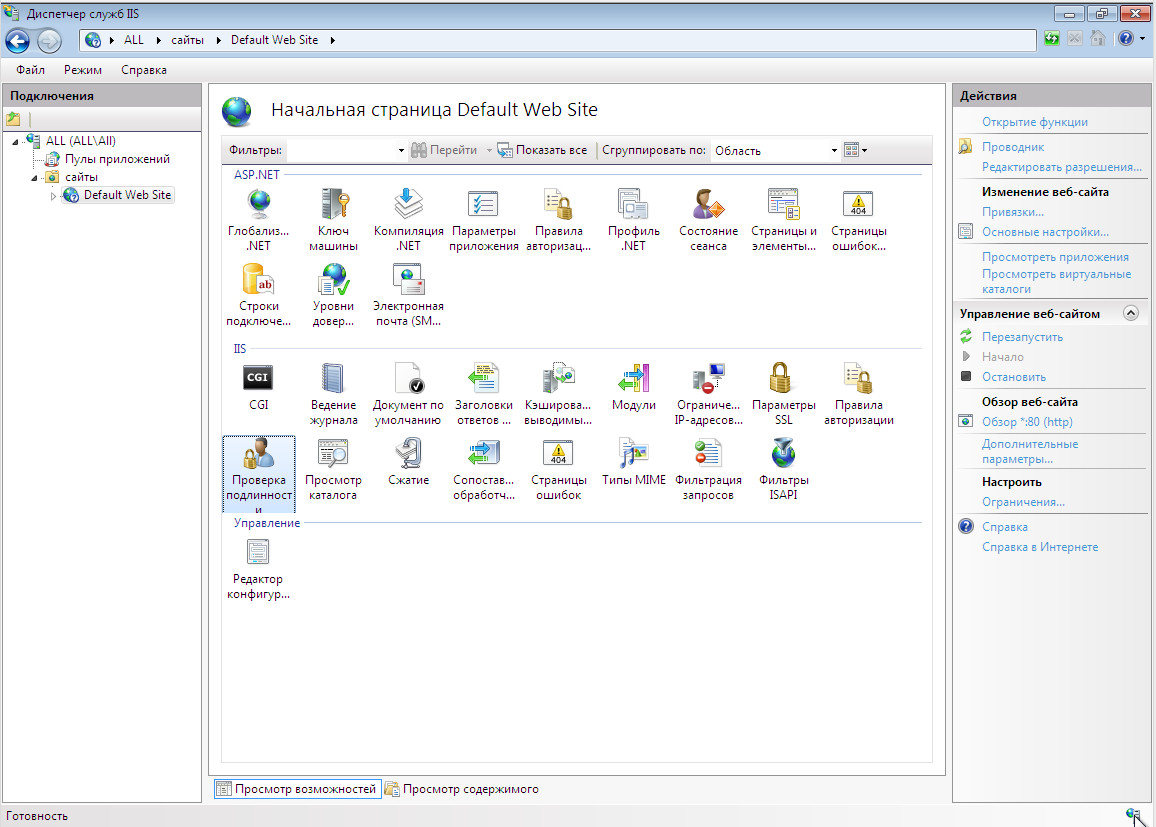Open Сжатие (Compression) feature icon
The height and width of the screenshot is (827, 1156).
(x=408, y=454)
